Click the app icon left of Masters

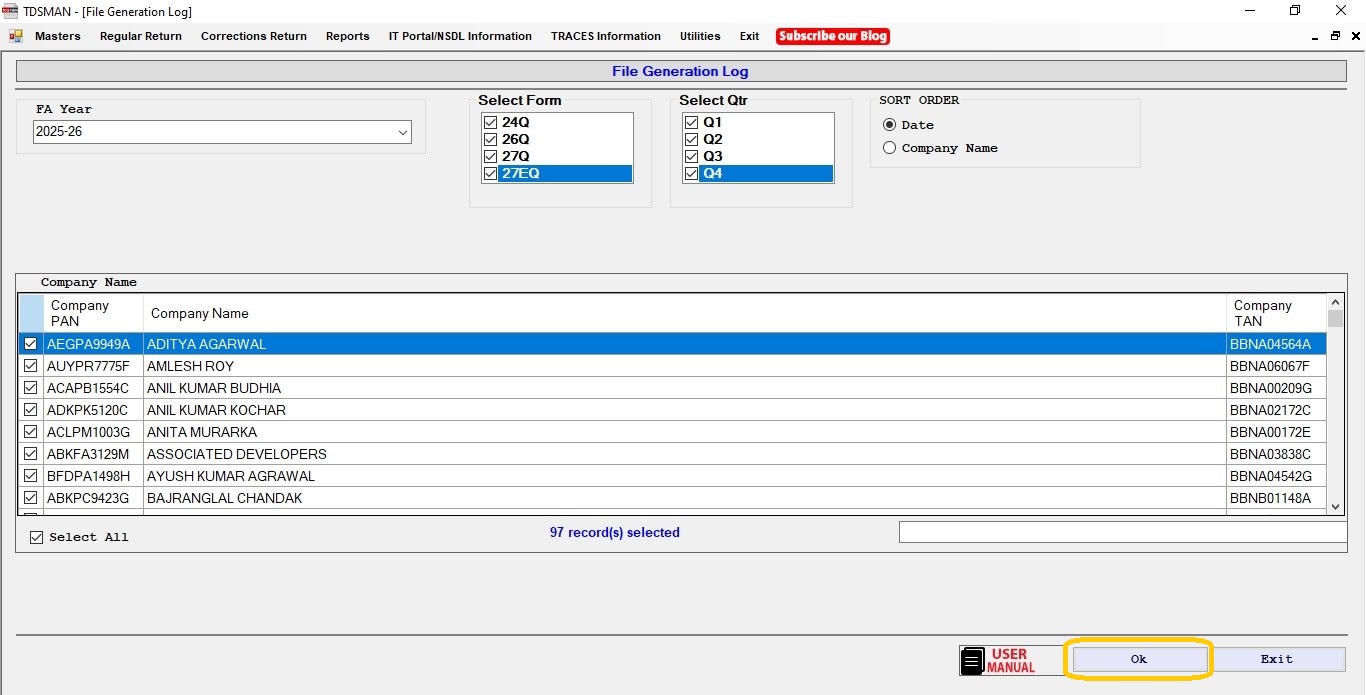pyautogui.click(x=15, y=36)
